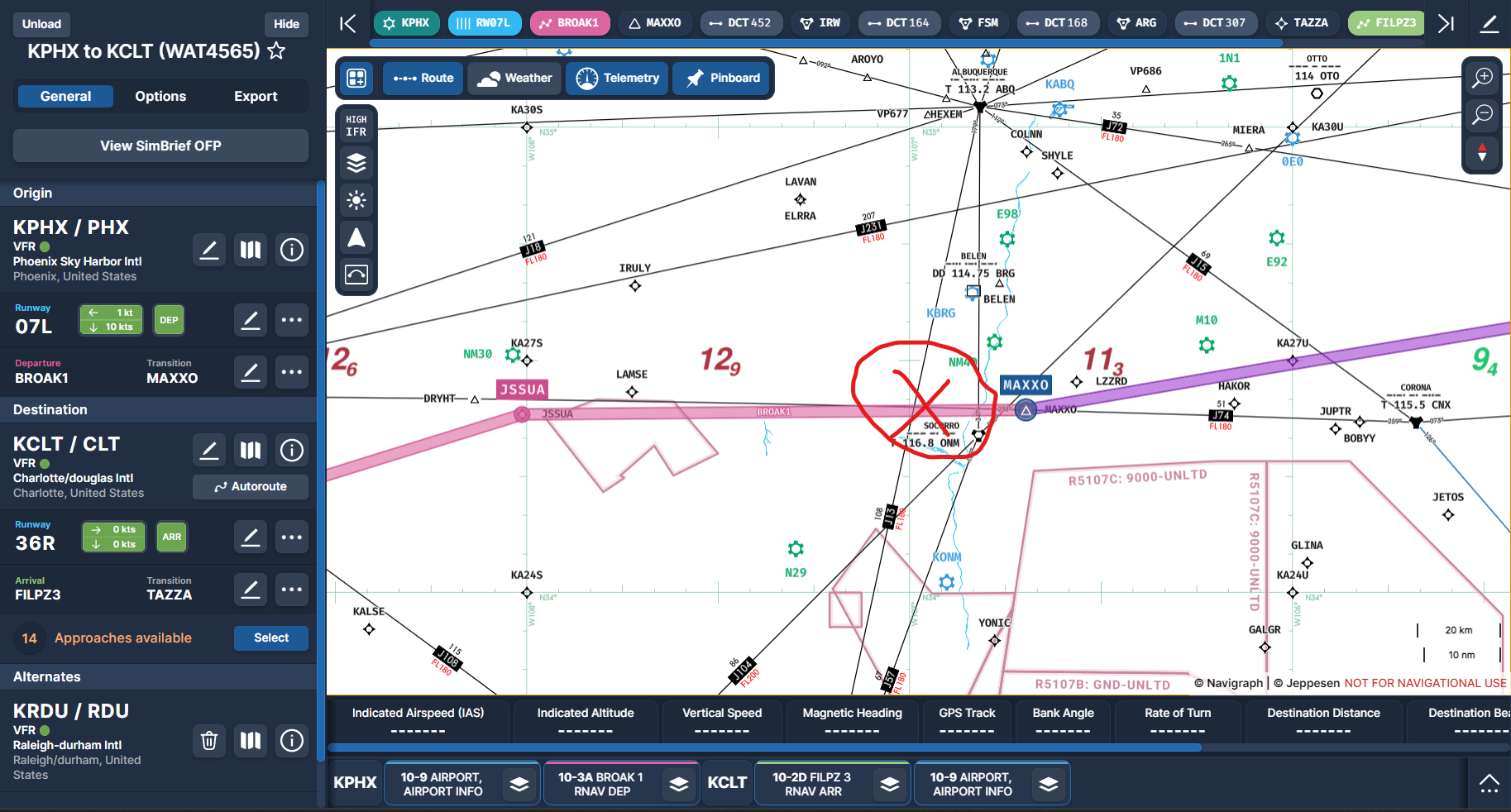
Task: Toggle HIGH IFR chart type
Action: tap(356, 126)
